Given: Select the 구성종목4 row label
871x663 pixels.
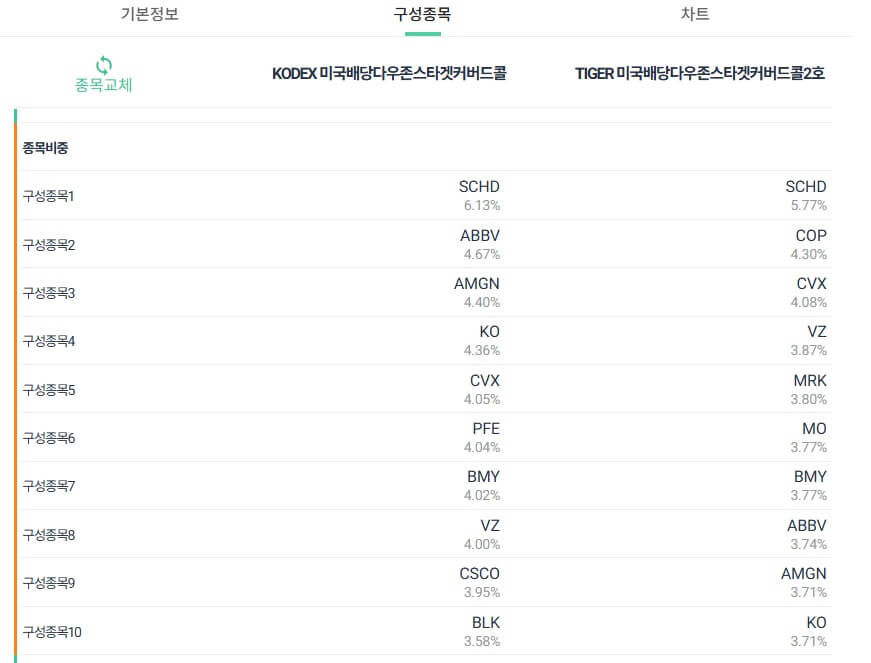Looking at the screenshot, I should click(x=48, y=341).
